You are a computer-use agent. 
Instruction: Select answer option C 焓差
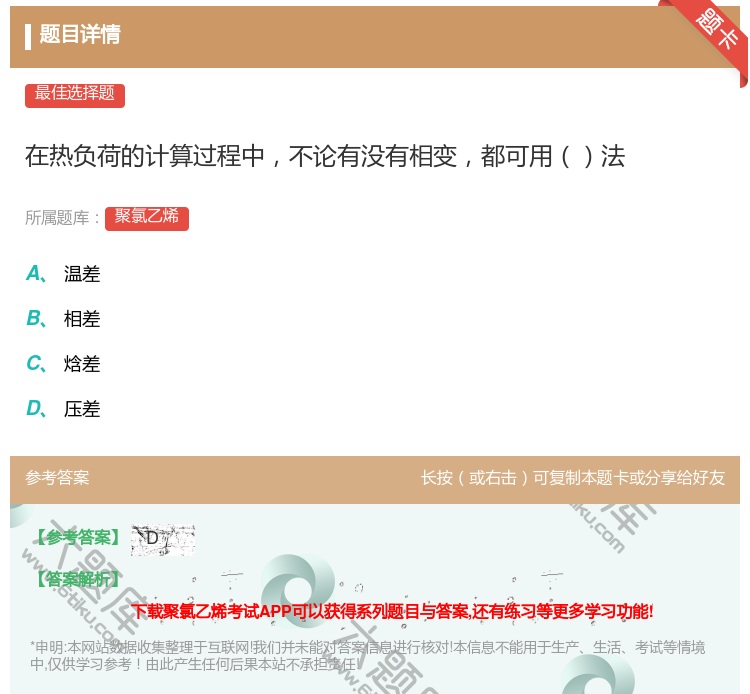[63, 364]
